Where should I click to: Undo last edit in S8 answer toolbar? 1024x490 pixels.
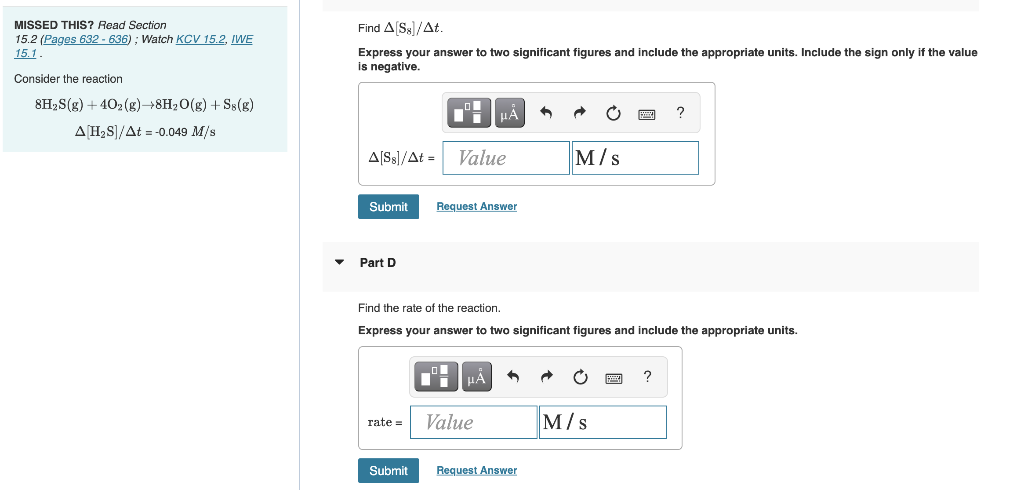[546, 113]
